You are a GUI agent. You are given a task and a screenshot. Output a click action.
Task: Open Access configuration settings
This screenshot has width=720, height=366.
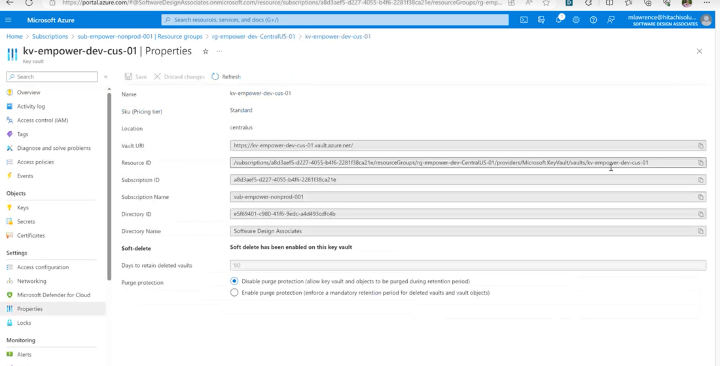tap(43, 267)
